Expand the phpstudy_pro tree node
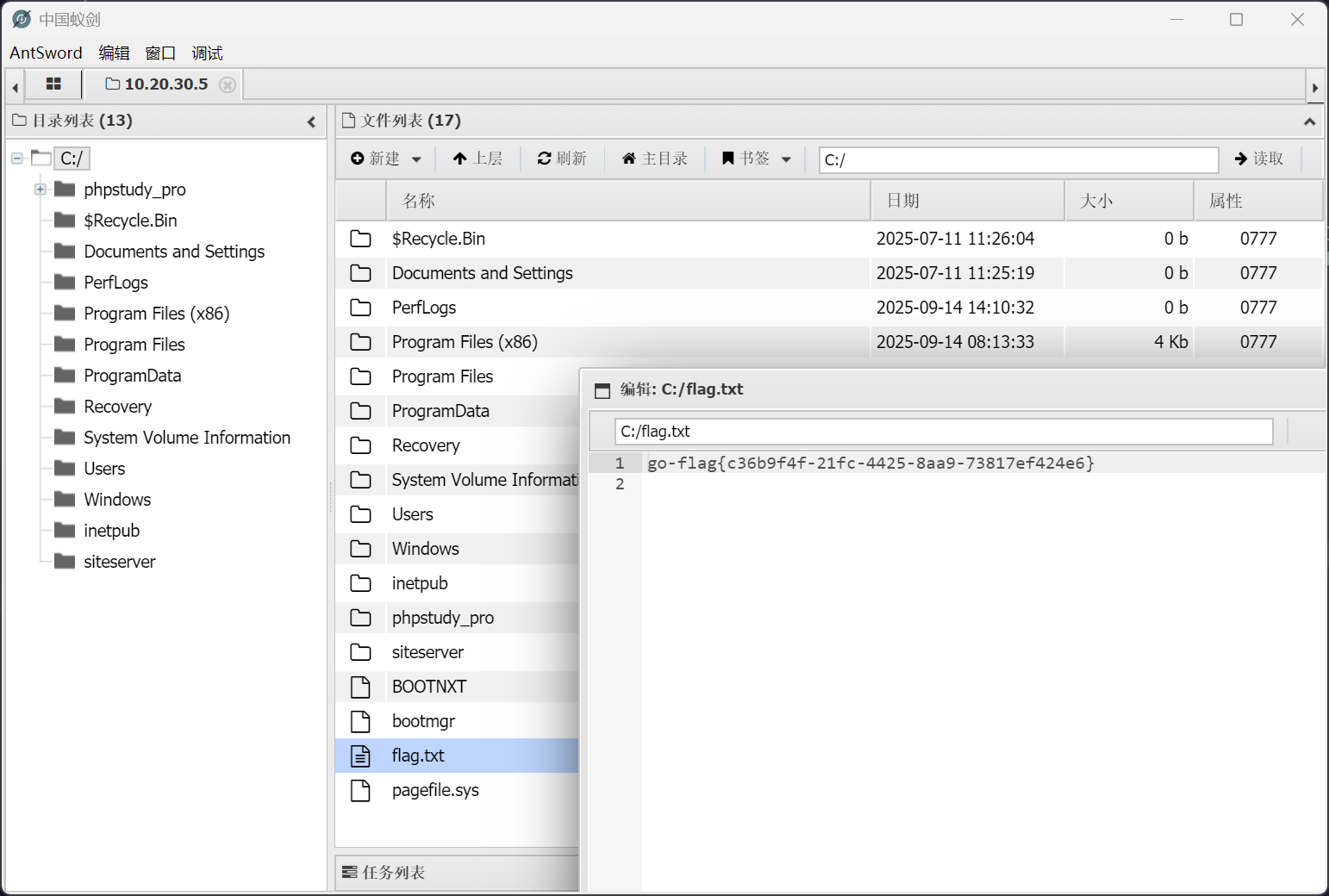Viewport: 1329px width, 896px height. [41, 190]
